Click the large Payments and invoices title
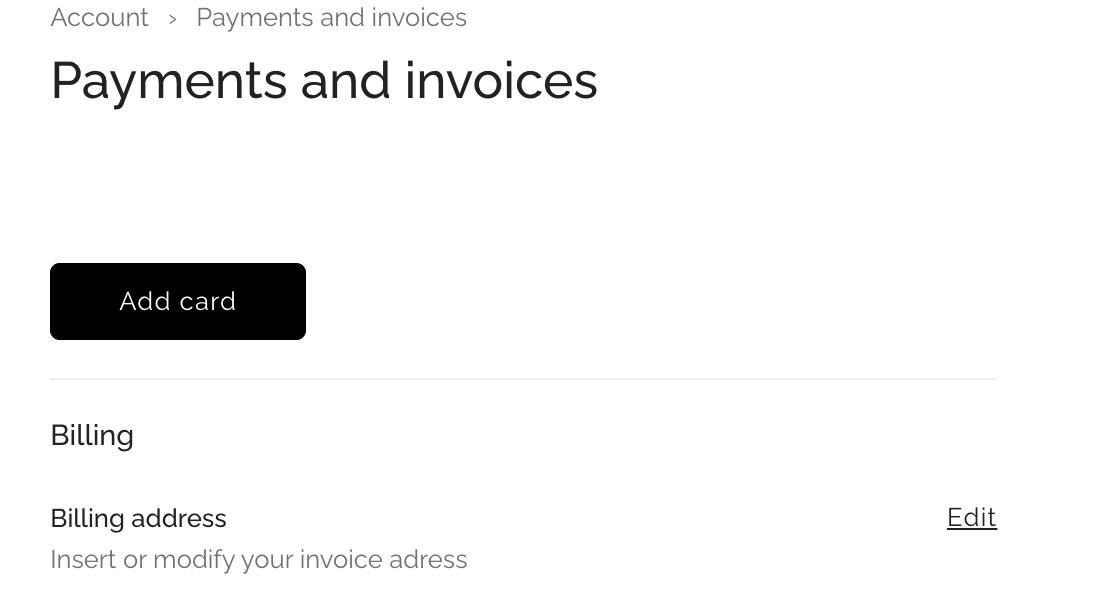This screenshot has height=598, width=1094. tap(323, 80)
